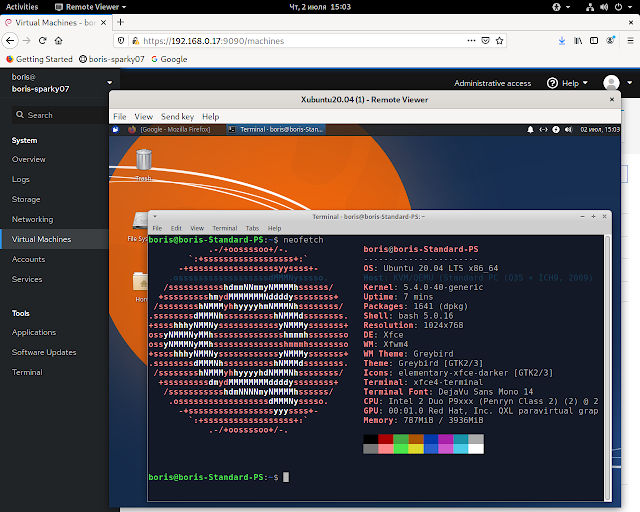Open Firefox library icon
This screenshot has height=512, width=640.
point(578,40)
